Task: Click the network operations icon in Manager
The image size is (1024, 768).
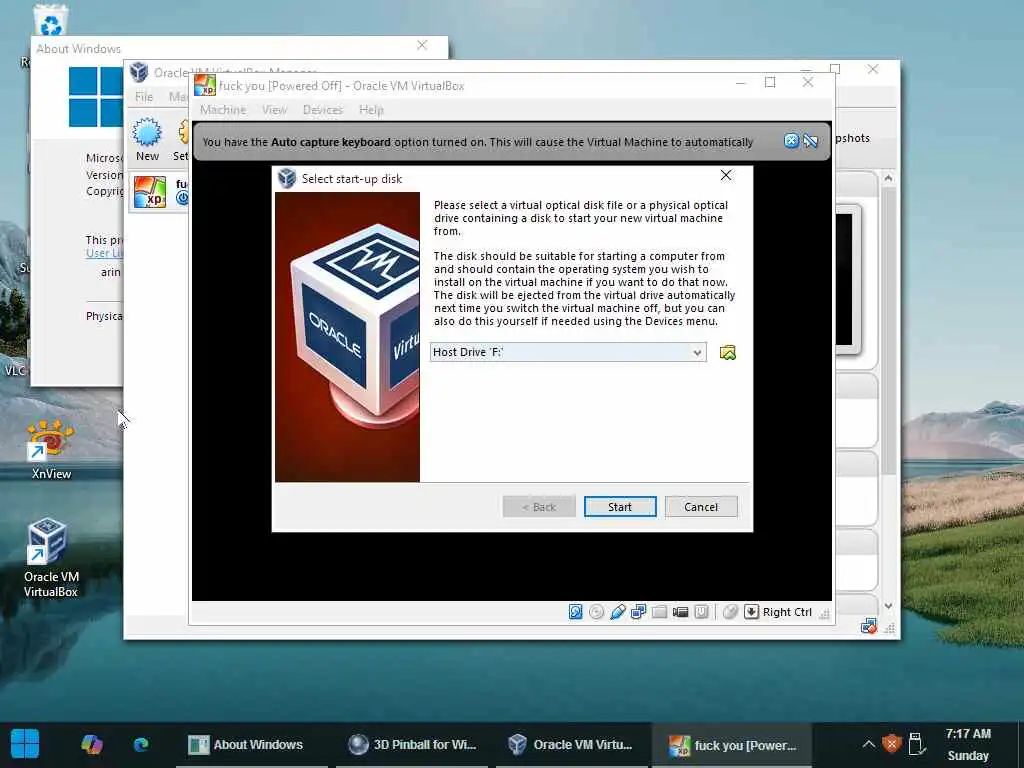Action: (x=869, y=627)
